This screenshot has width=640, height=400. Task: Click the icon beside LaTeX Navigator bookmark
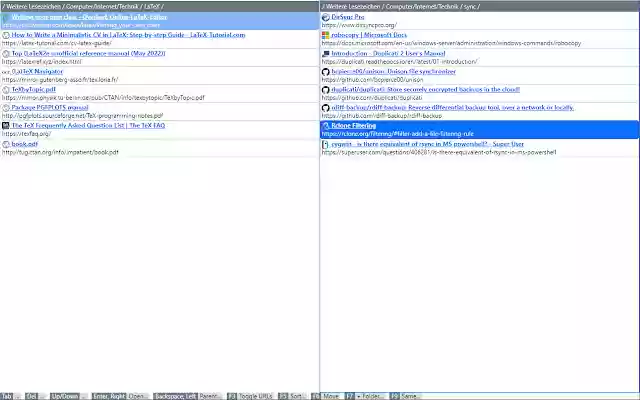click(6, 72)
